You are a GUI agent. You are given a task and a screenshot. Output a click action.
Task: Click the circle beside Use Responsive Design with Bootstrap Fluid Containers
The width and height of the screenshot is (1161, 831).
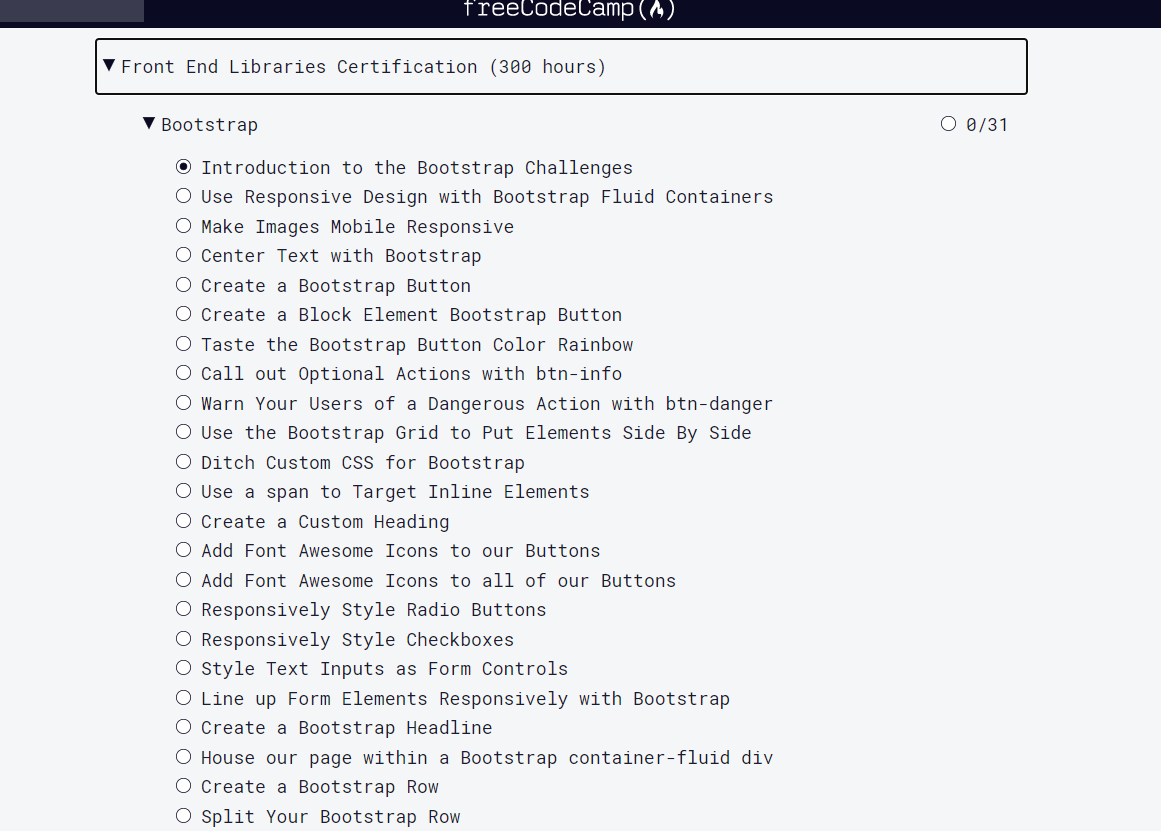tap(184, 196)
